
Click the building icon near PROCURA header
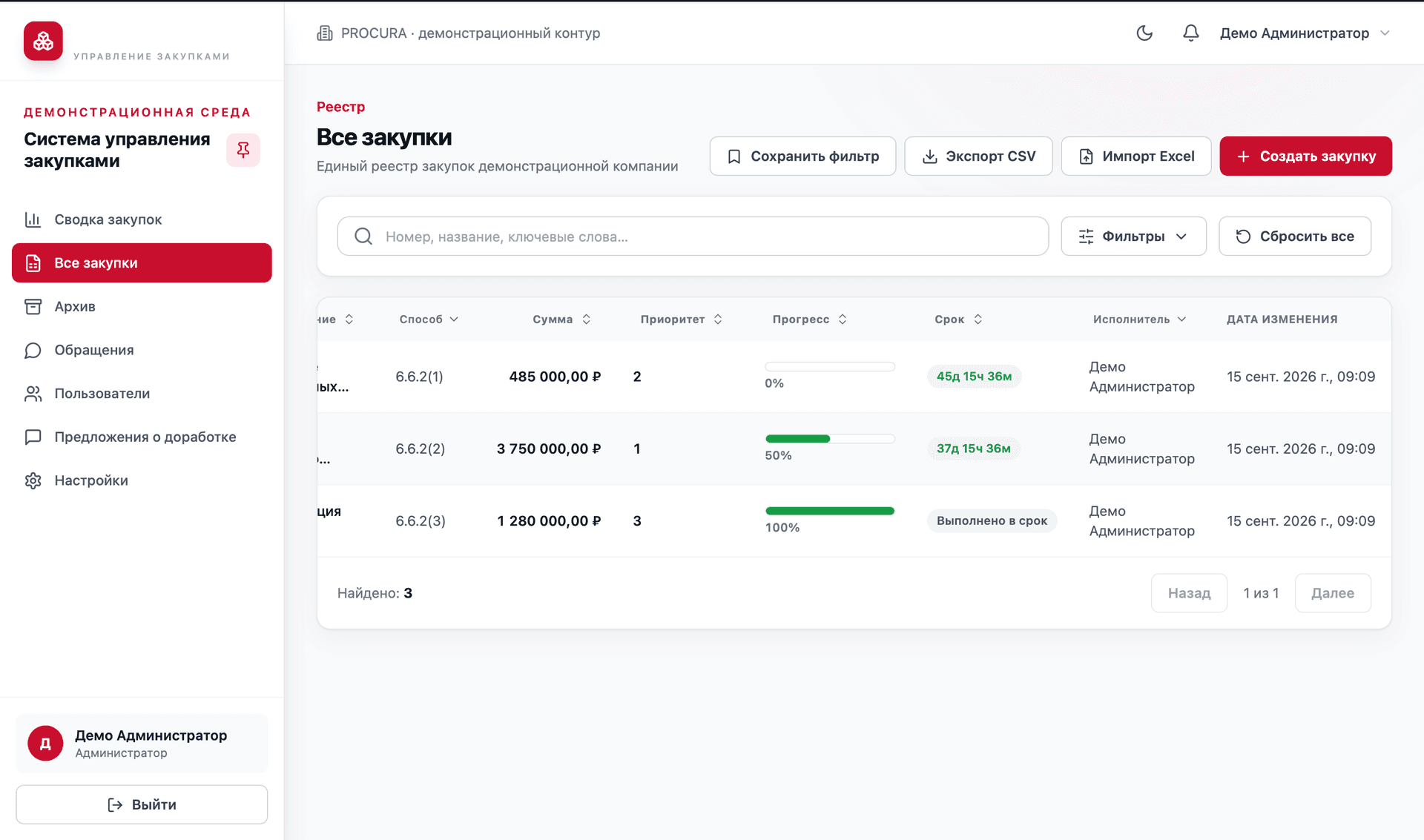click(x=324, y=33)
